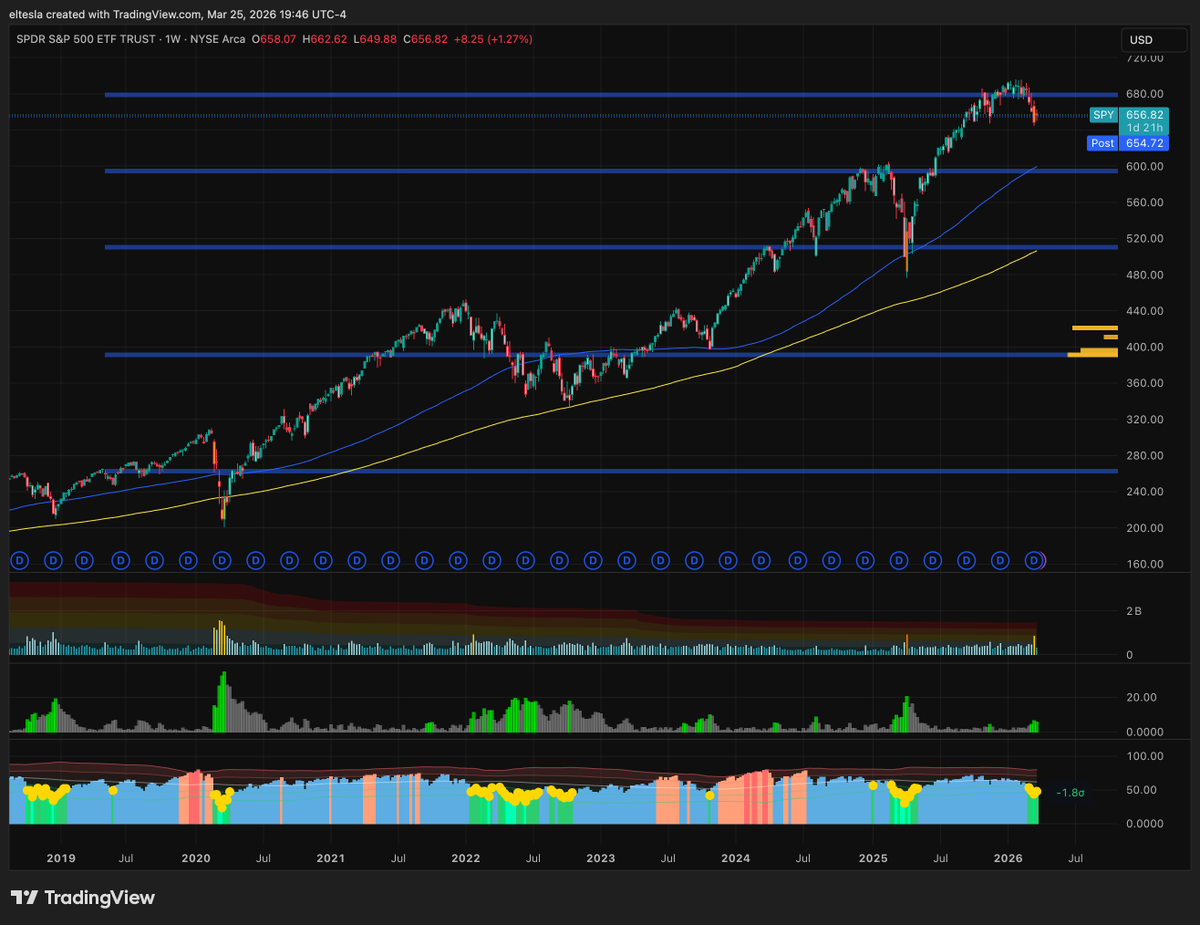
Task: Click the -1.8σ indicator value label
Action: tap(1072, 792)
